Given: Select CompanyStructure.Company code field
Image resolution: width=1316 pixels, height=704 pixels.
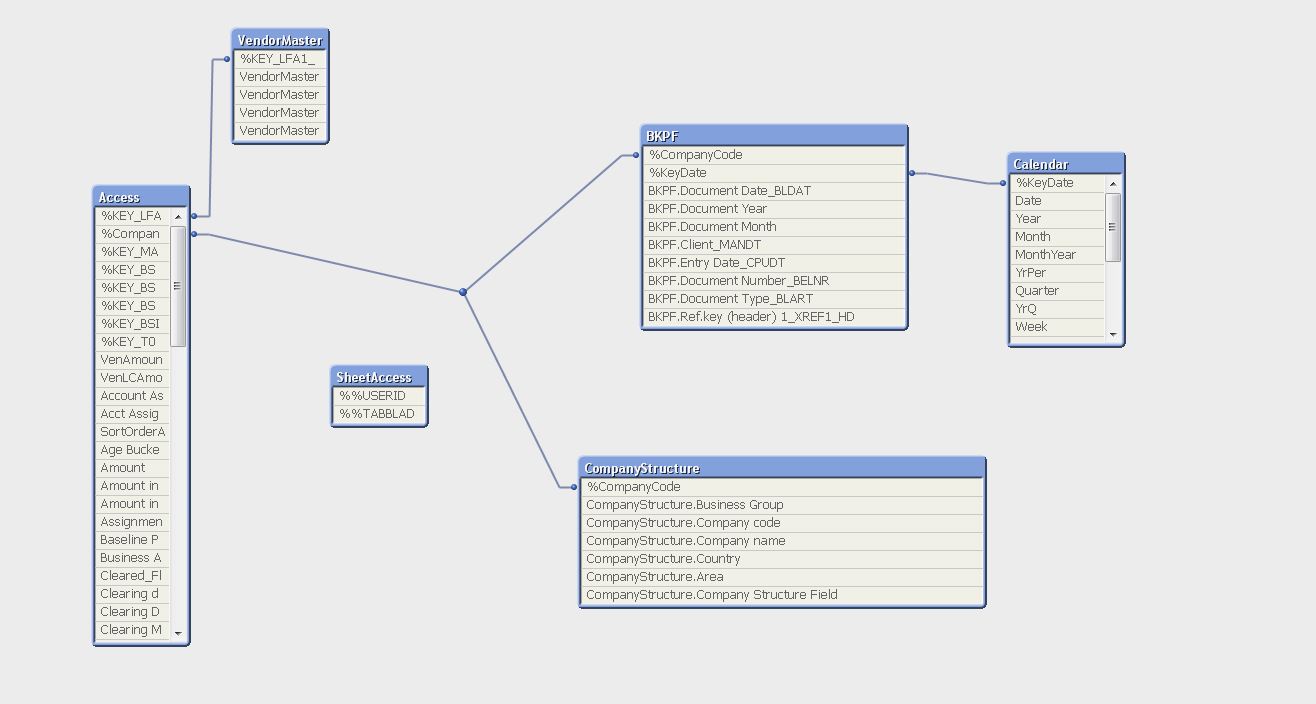Looking at the screenshot, I should pyautogui.click(x=782, y=523).
